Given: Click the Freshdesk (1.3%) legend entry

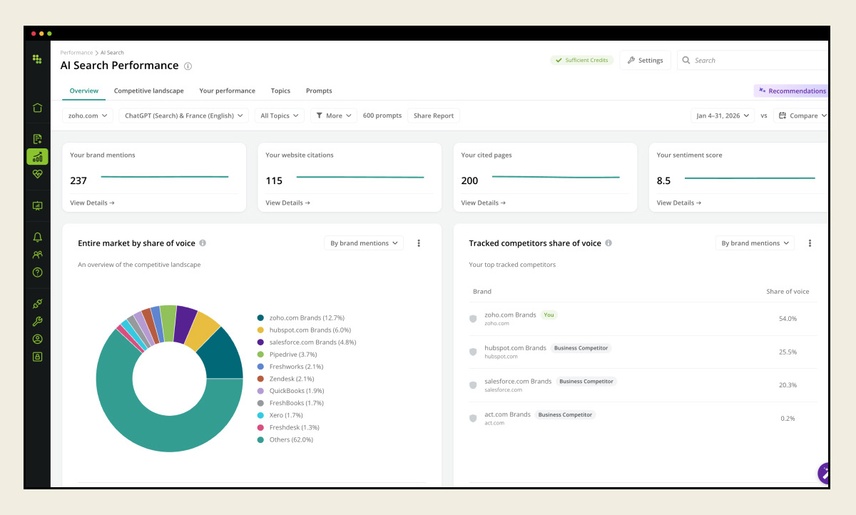Looking at the screenshot, I should click(x=288, y=428).
